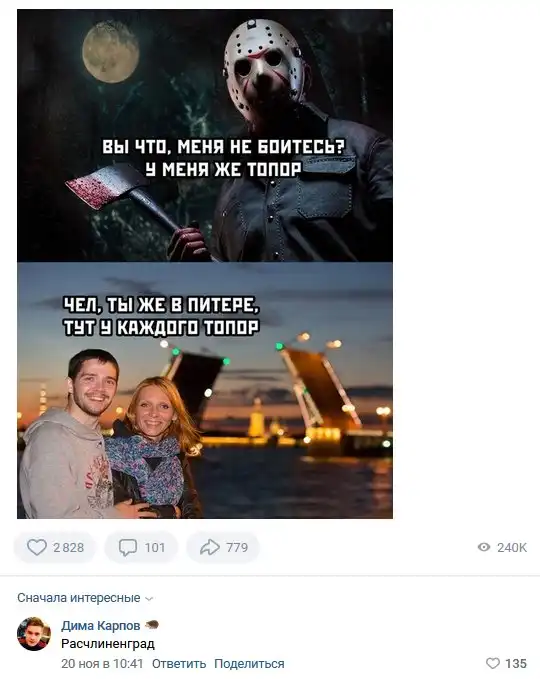Open comments via the speech bubble icon
The width and height of the screenshot is (540, 679).
[128, 547]
